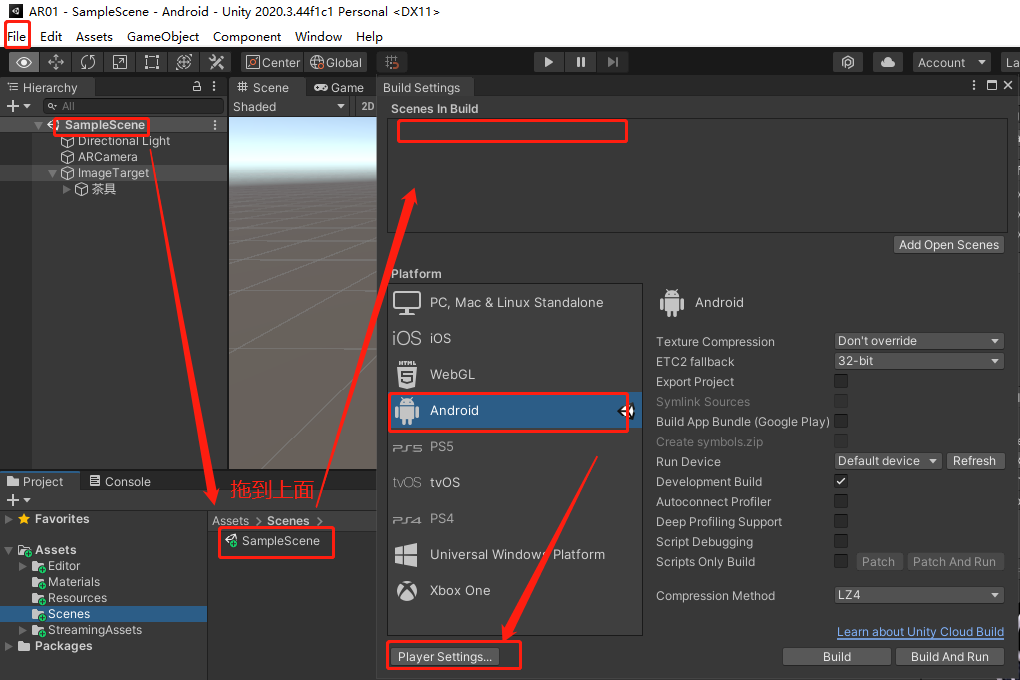Open the File menu
Image resolution: width=1020 pixels, height=680 pixels.
17,36
